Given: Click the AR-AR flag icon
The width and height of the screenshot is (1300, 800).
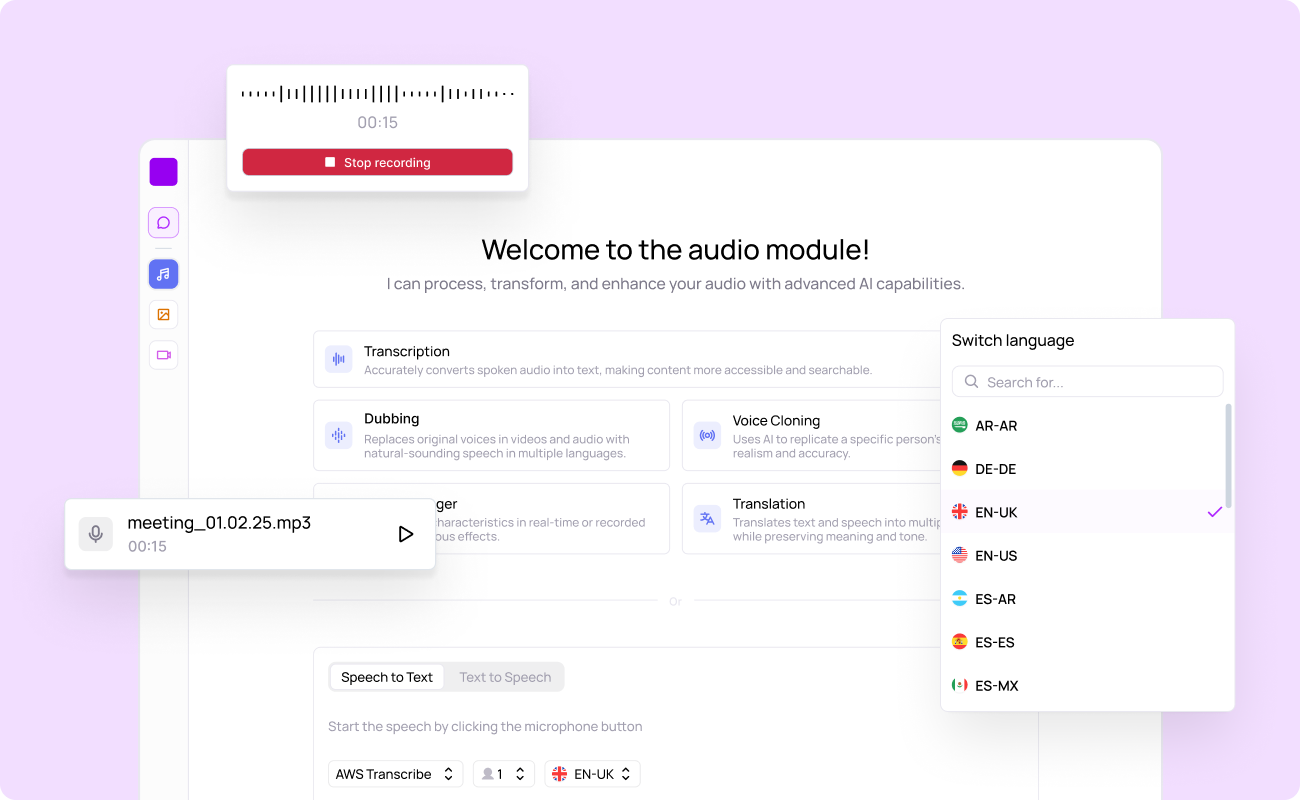Looking at the screenshot, I should coord(960,425).
